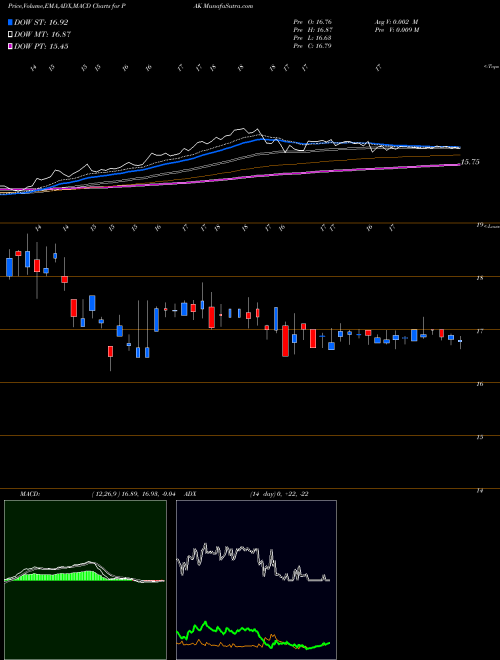The image size is (500, 660).
Task: Click the 'Pre L: 16.63' low value
Action: pyautogui.click(x=312, y=38)
